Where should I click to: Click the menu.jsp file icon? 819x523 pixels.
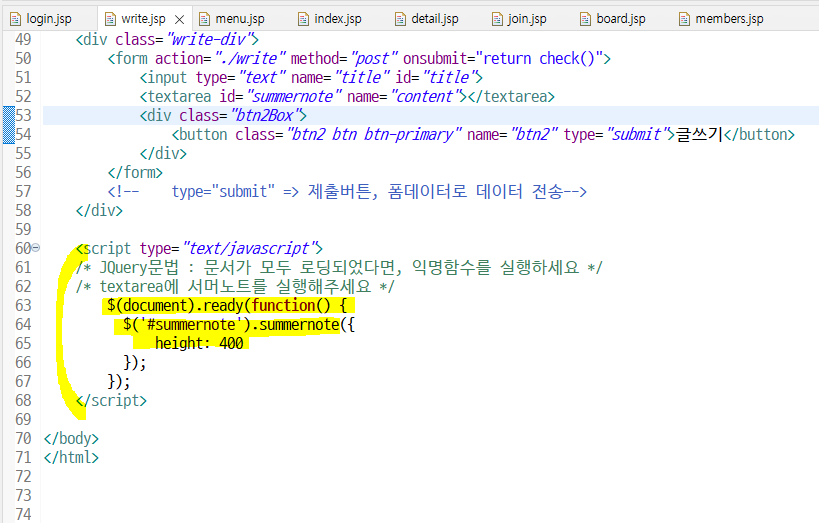[x=204, y=19]
